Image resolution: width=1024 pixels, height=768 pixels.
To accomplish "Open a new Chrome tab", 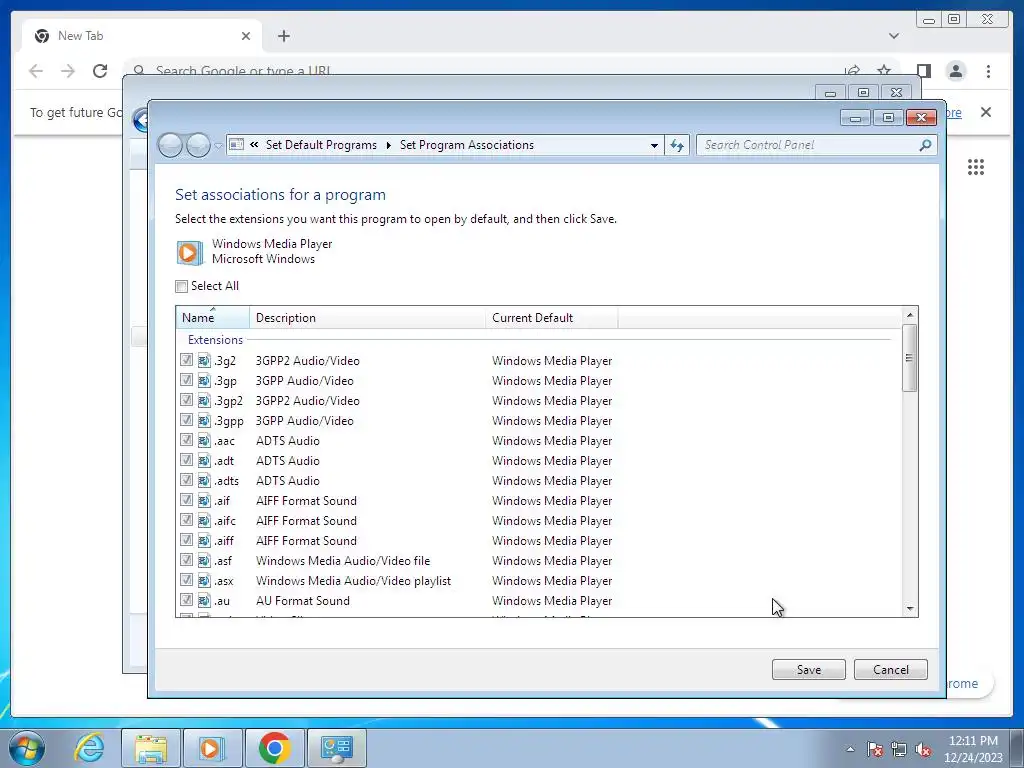I will click(x=283, y=36).
